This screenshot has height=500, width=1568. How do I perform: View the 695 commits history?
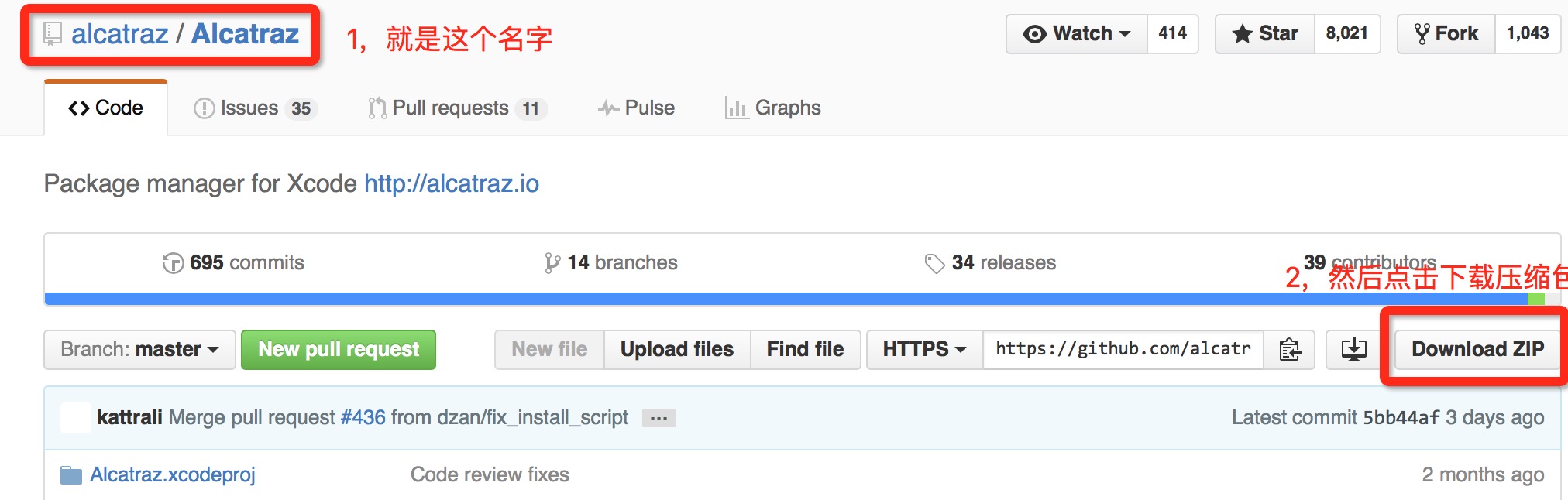pyautogui.click(x=233, y=263)
